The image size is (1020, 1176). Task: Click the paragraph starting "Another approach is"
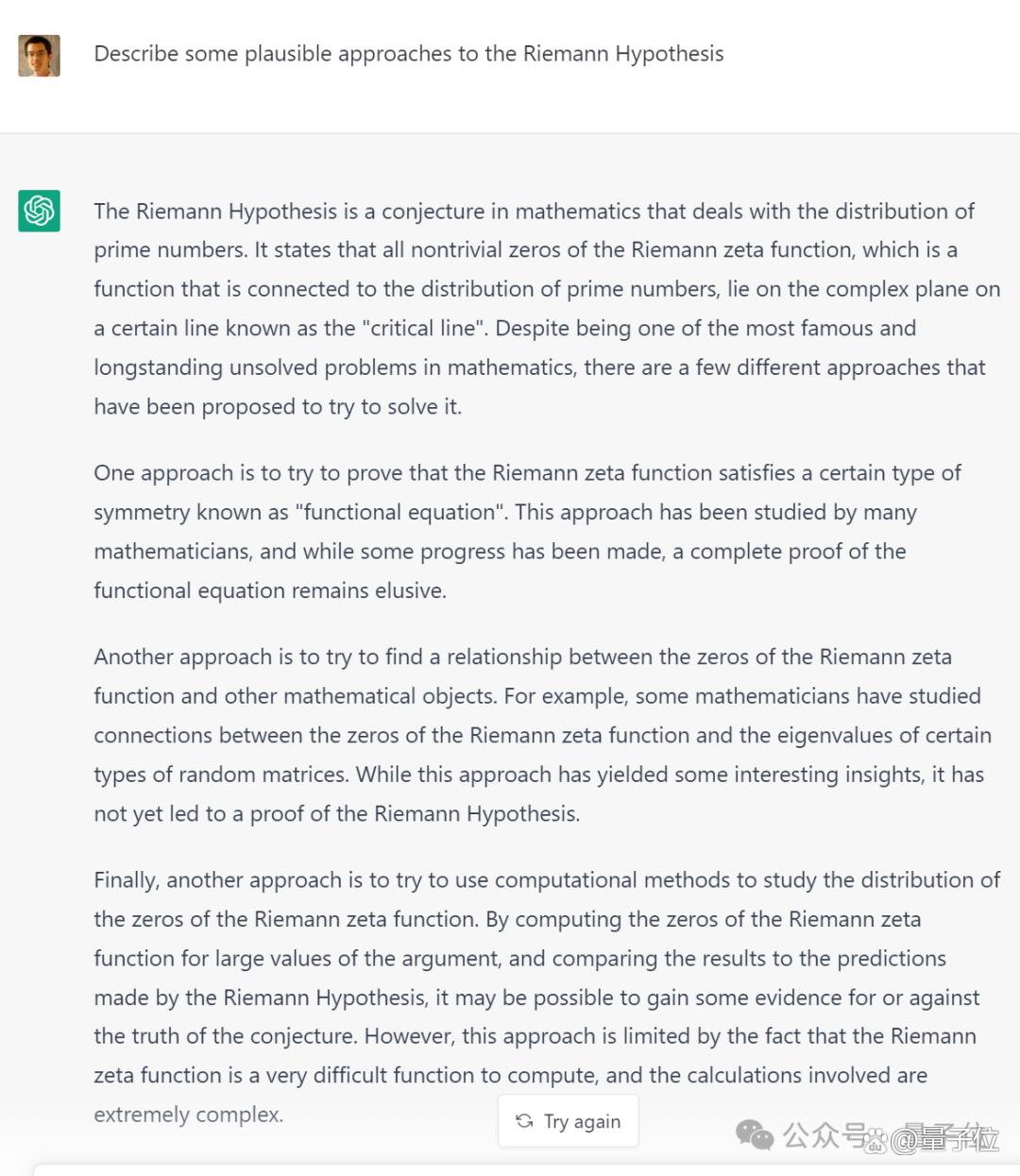[x=543, y=735]
